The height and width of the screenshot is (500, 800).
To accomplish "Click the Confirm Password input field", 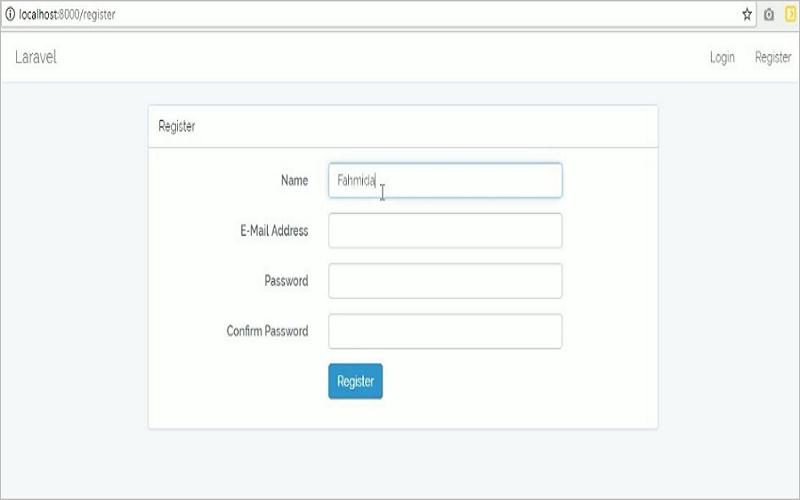I will coord(445,331).
